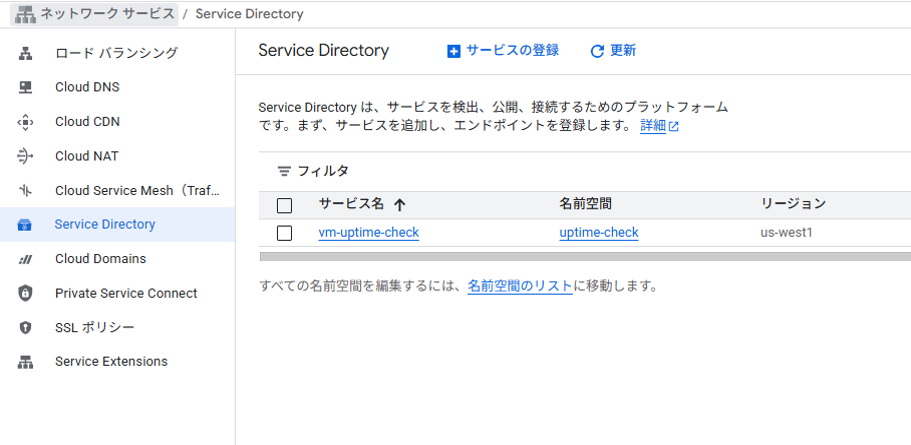Click the Cloud CDN icon

click(x=25, y=122)
